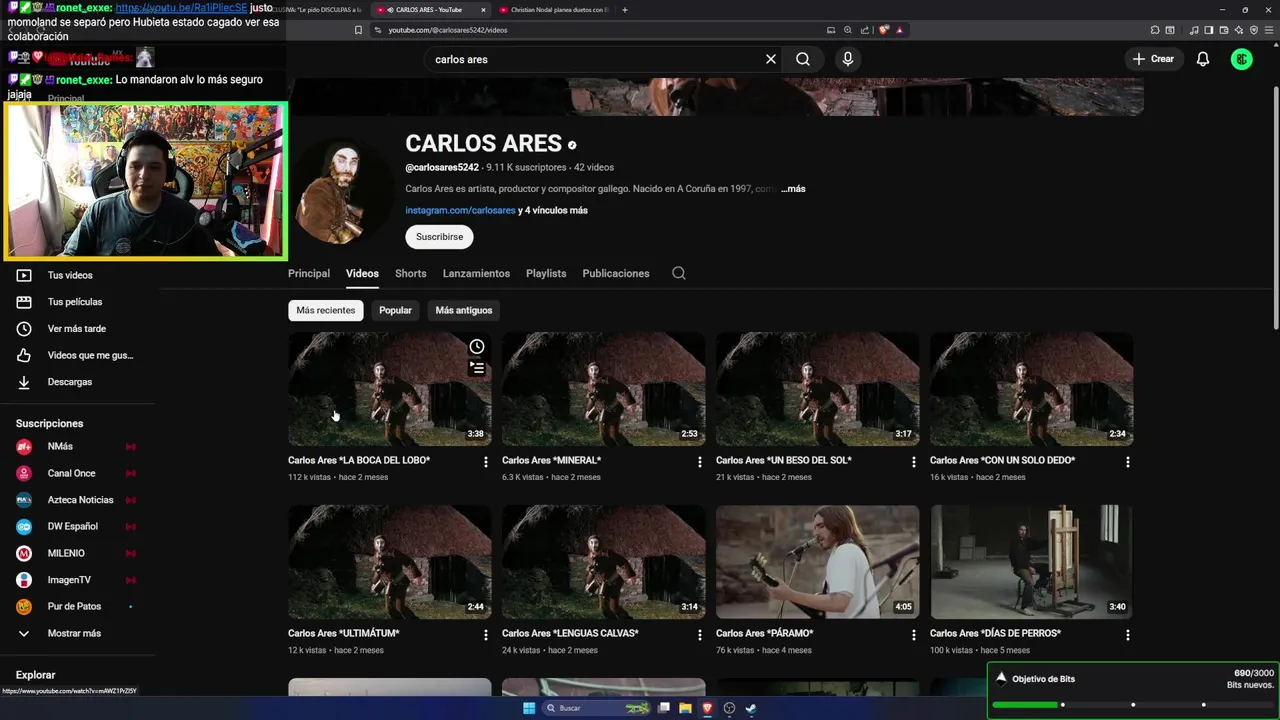The width and height of the screenshot is (1280, 720).
Task: Click the browser address bar URL
Action: (447, 30)
